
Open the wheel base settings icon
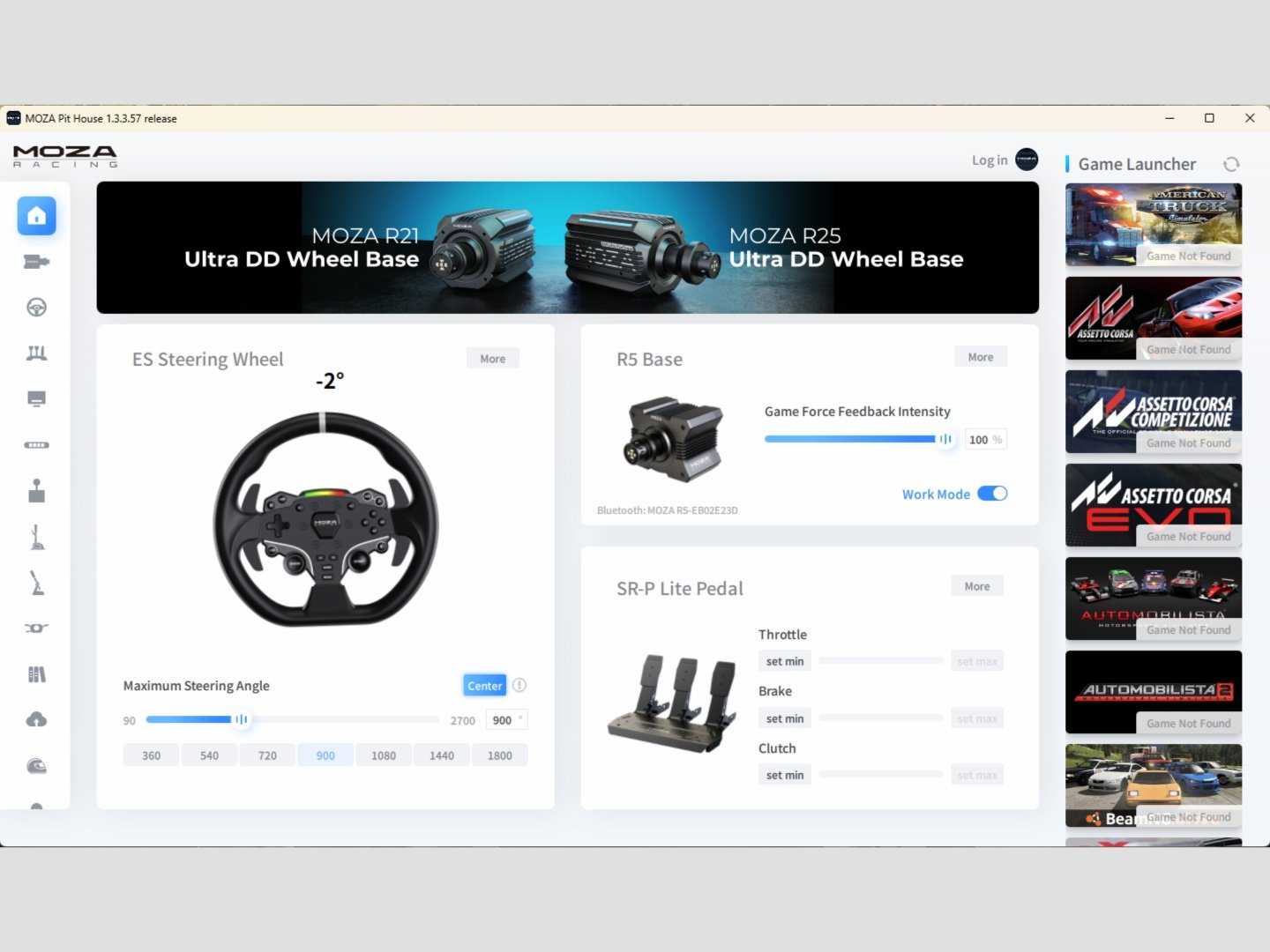(x=36, y=262)
